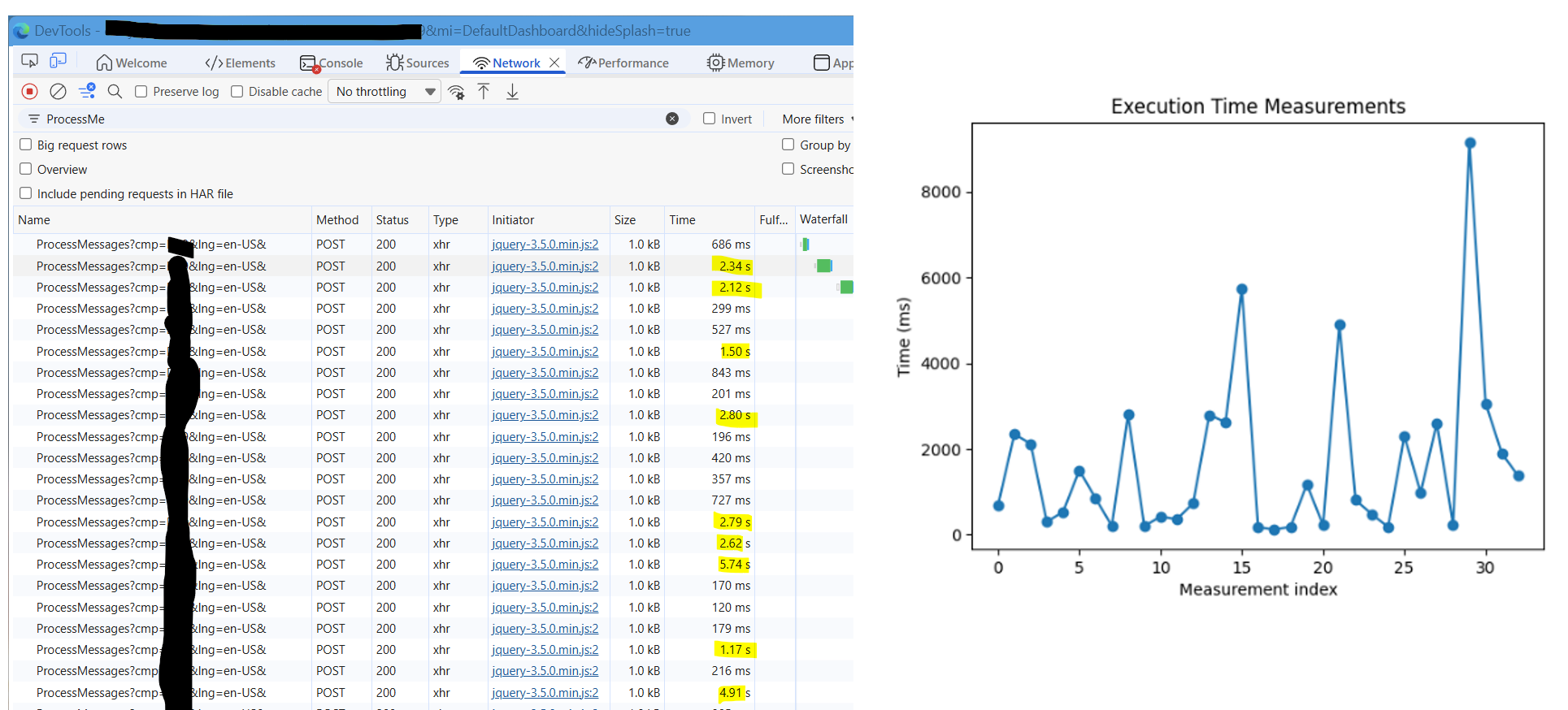The image size is (1568, 710).
Task: Enable Big request rows checkbox
Action: (x=26, y=145)
